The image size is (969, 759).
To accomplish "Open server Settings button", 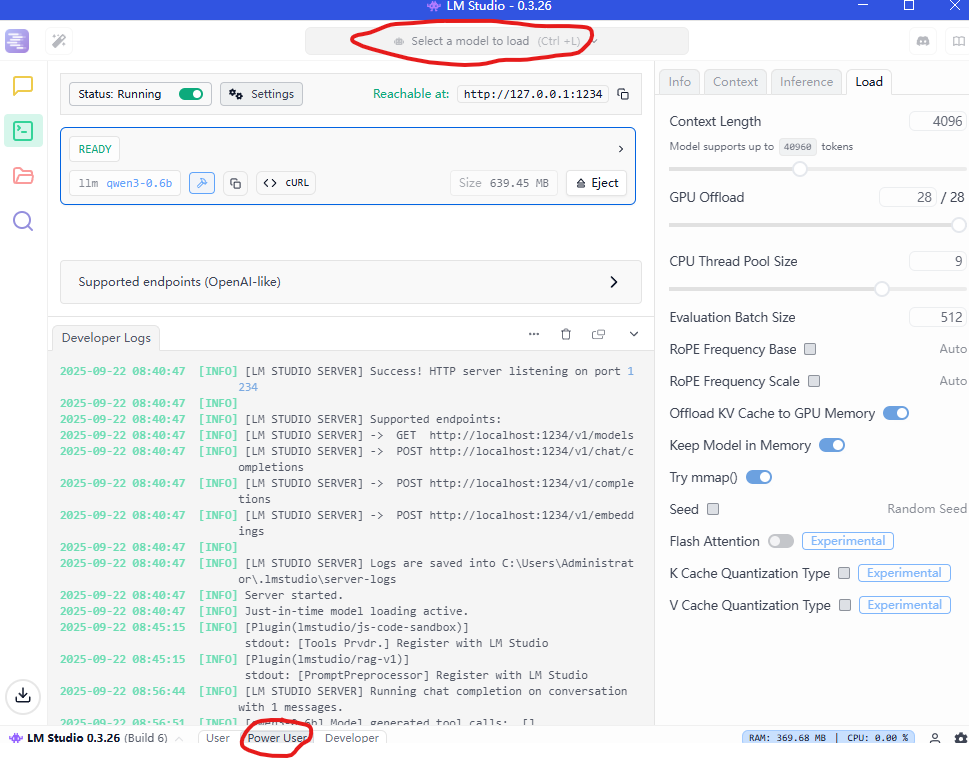I will pos(261,94).
